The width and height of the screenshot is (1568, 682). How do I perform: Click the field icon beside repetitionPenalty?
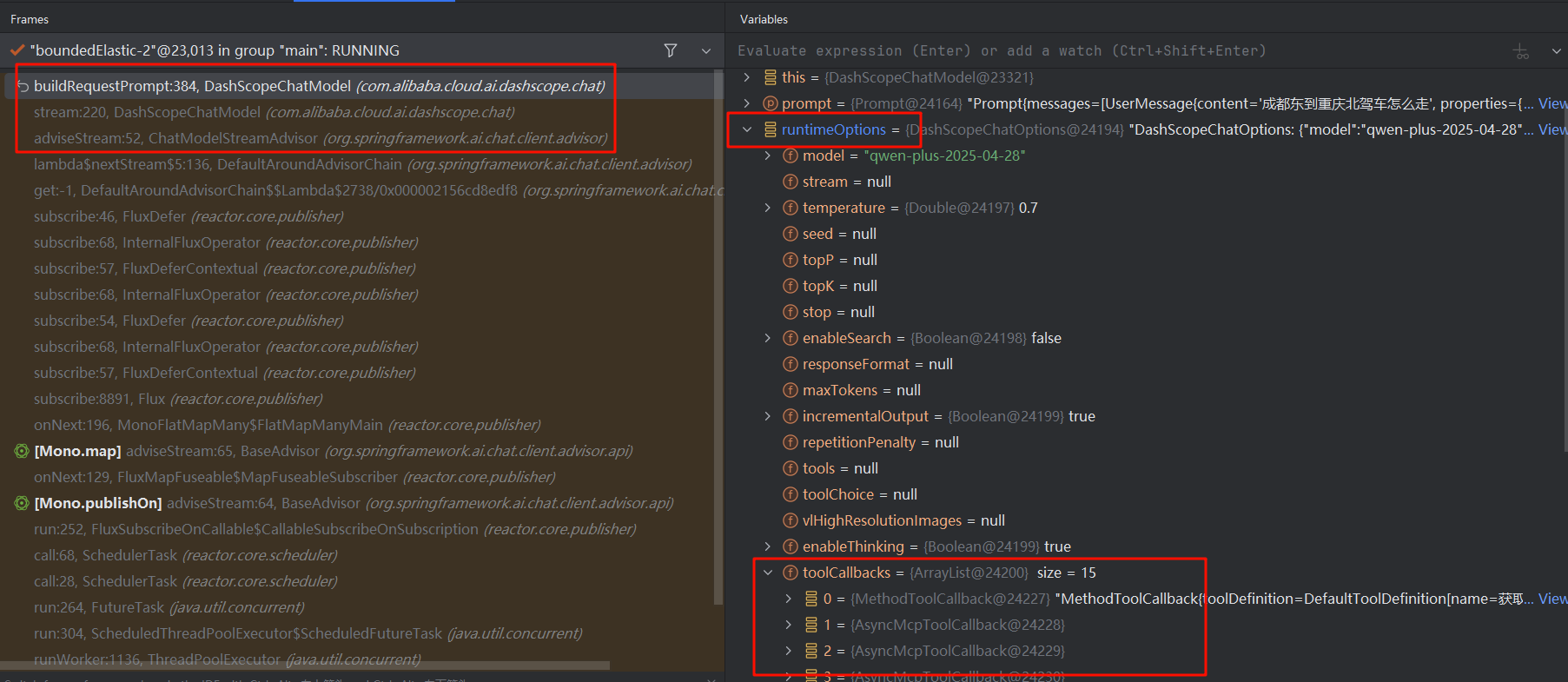click(x=791, y=442)
